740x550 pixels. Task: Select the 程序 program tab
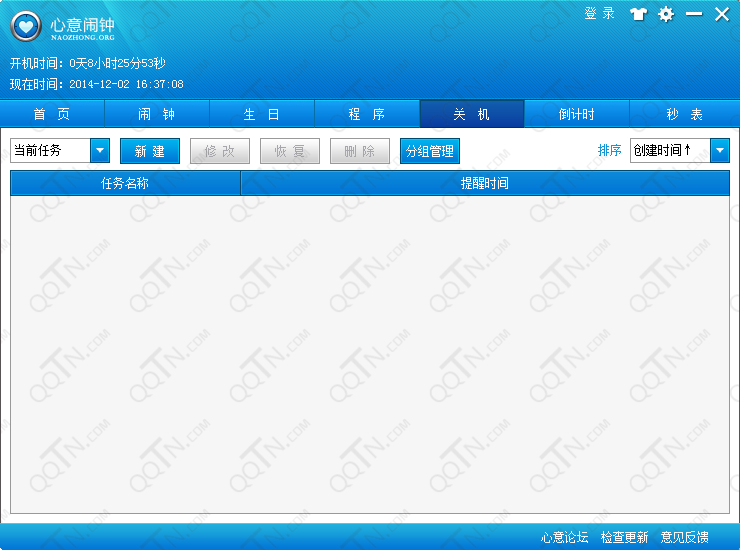coord(367,114)
